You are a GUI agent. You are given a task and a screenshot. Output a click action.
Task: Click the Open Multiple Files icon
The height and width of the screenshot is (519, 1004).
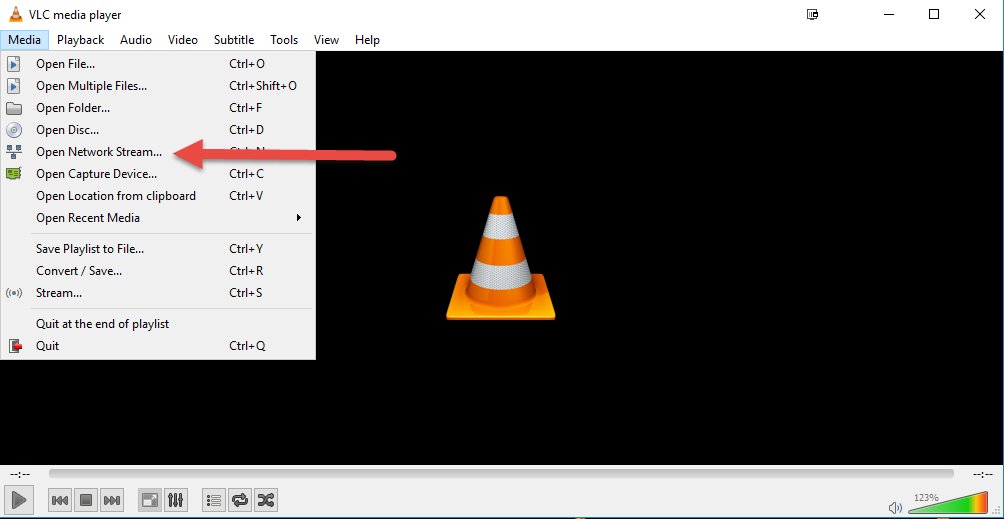(x=13, y=86)
